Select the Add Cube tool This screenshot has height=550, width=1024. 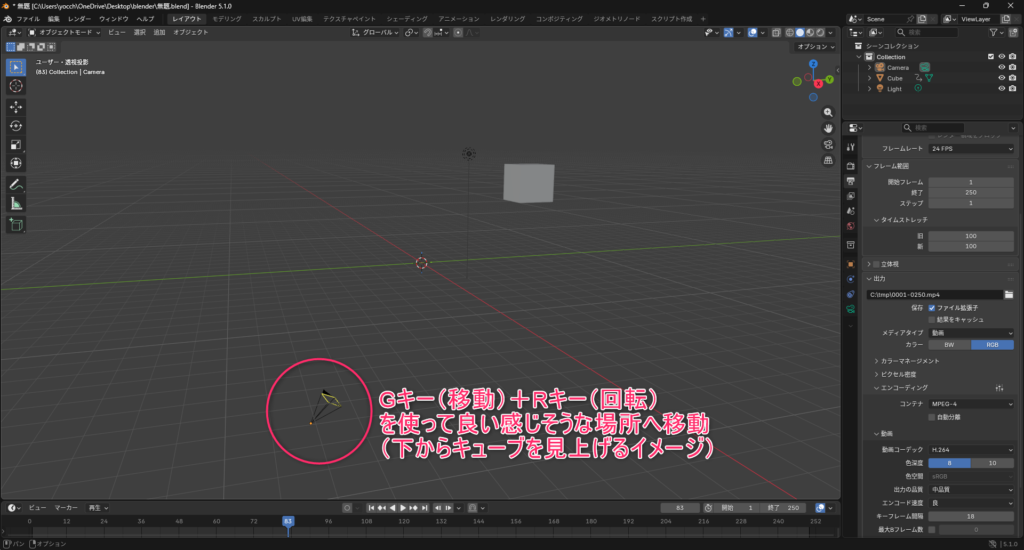point(16,225)
